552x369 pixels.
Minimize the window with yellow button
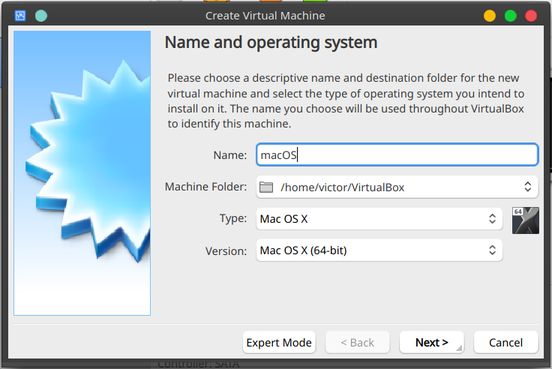coord(490,16)
